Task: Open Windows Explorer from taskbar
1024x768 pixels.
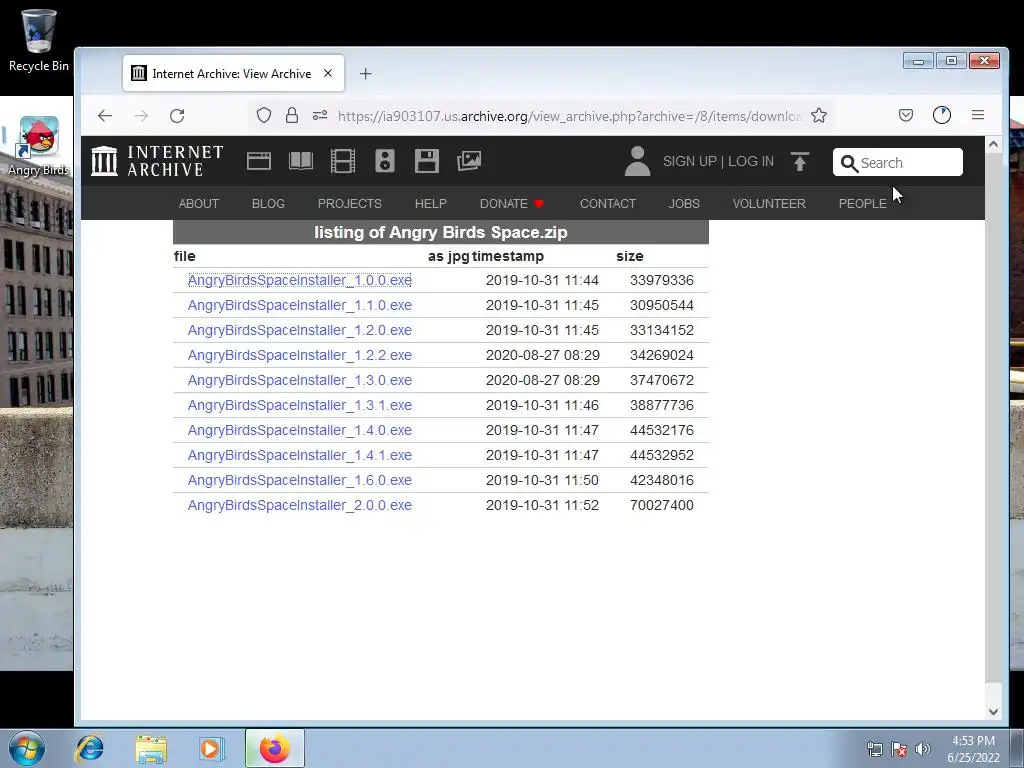Action: click(151, 748)
